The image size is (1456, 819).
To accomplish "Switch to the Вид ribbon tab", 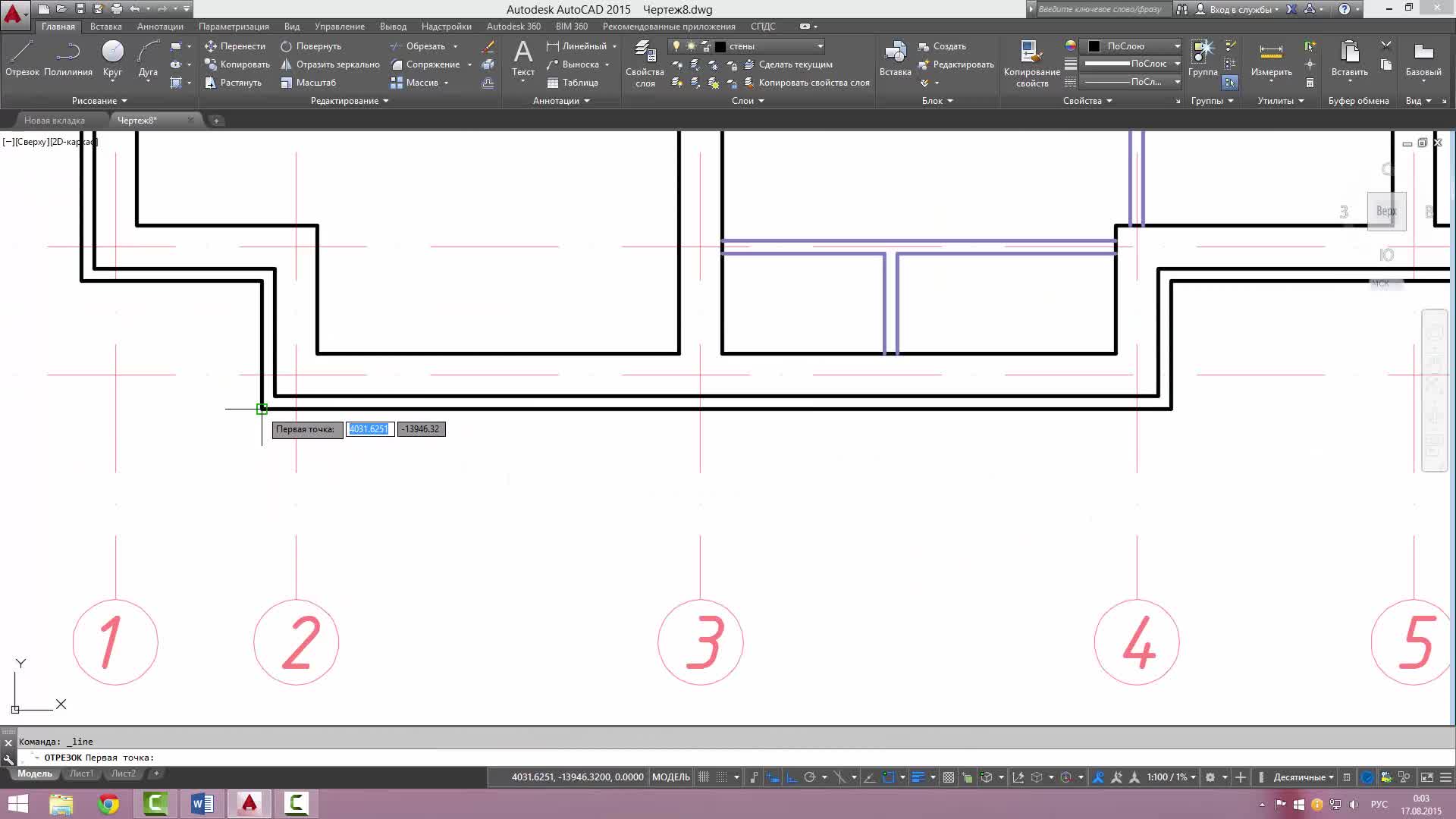I will pos(292,27).
